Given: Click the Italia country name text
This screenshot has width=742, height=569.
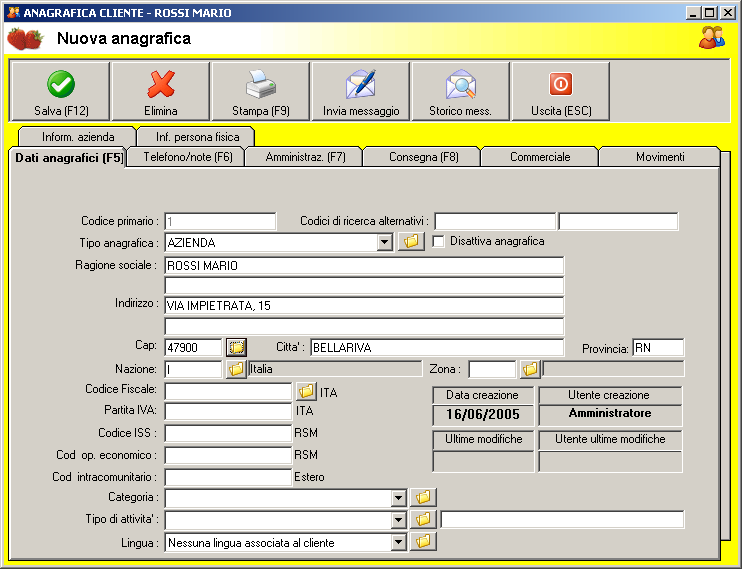Looking at the screenshot, I should [x=261, y=369].
